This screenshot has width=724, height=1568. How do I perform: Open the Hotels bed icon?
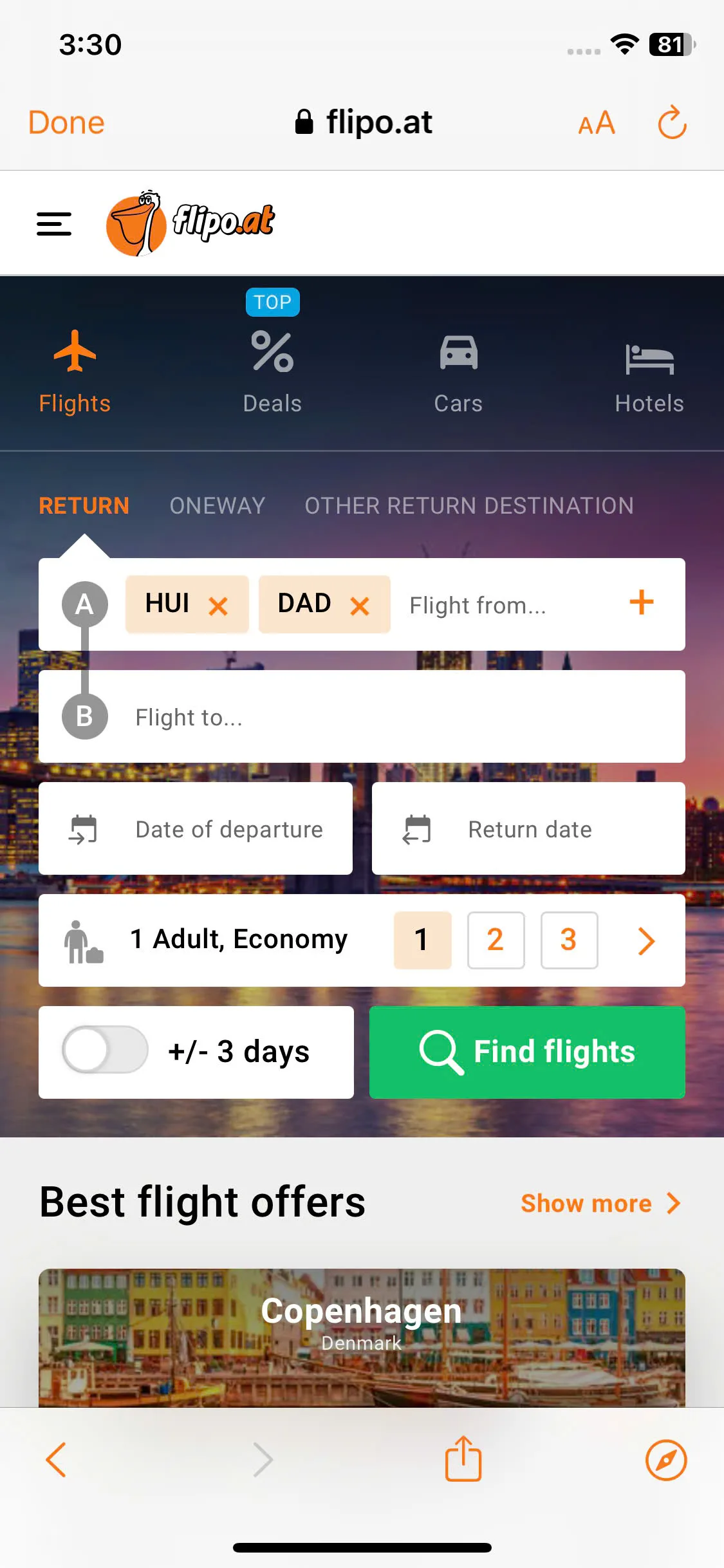(649, 359)
